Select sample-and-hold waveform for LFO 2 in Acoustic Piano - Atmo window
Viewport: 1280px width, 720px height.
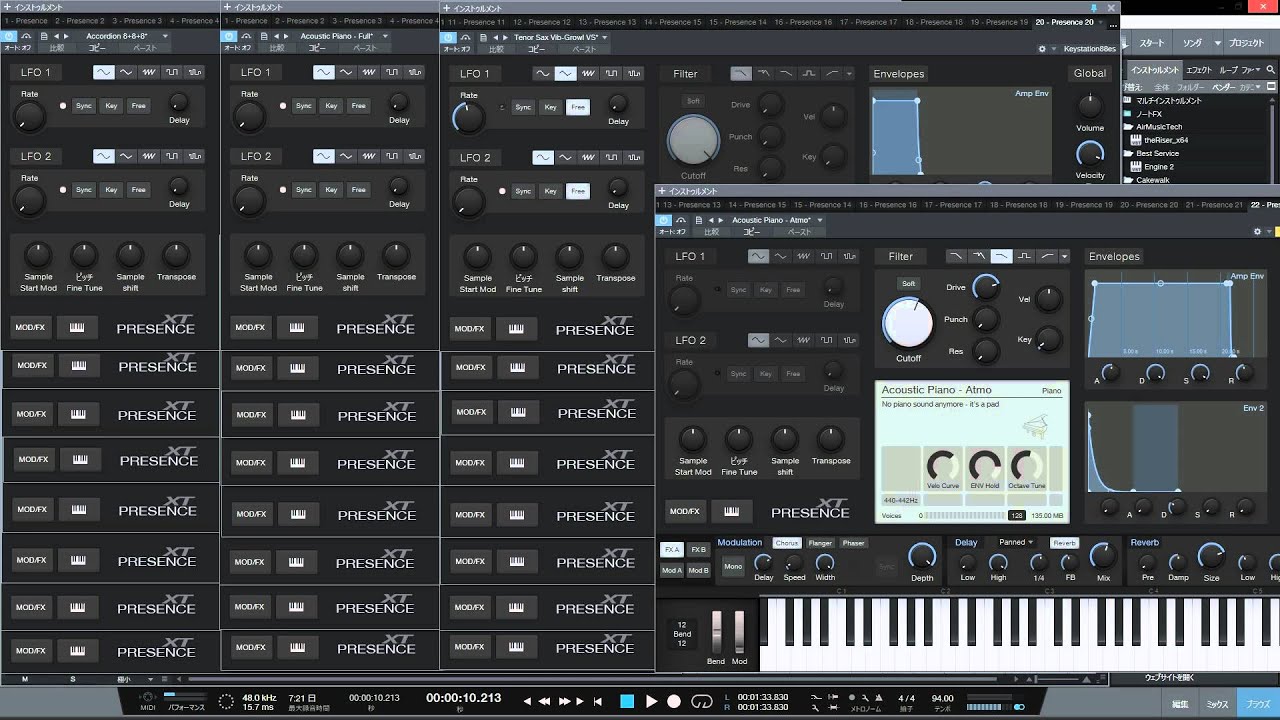(850, 341)
